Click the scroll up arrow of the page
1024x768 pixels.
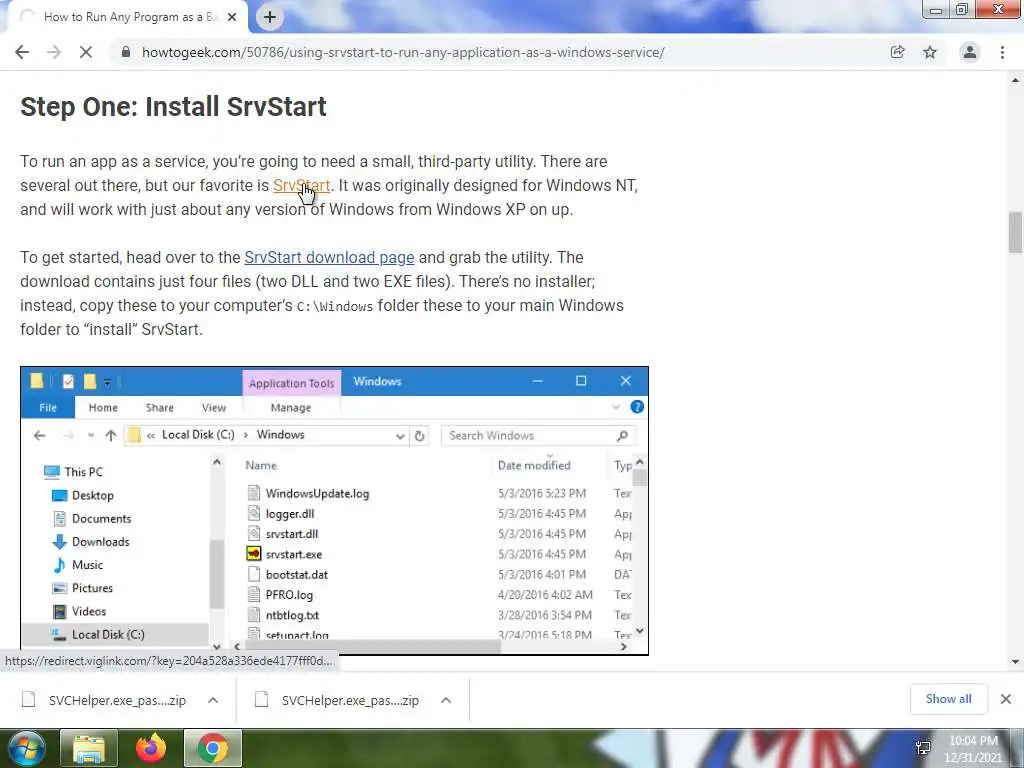click(x=1015, y=80)
